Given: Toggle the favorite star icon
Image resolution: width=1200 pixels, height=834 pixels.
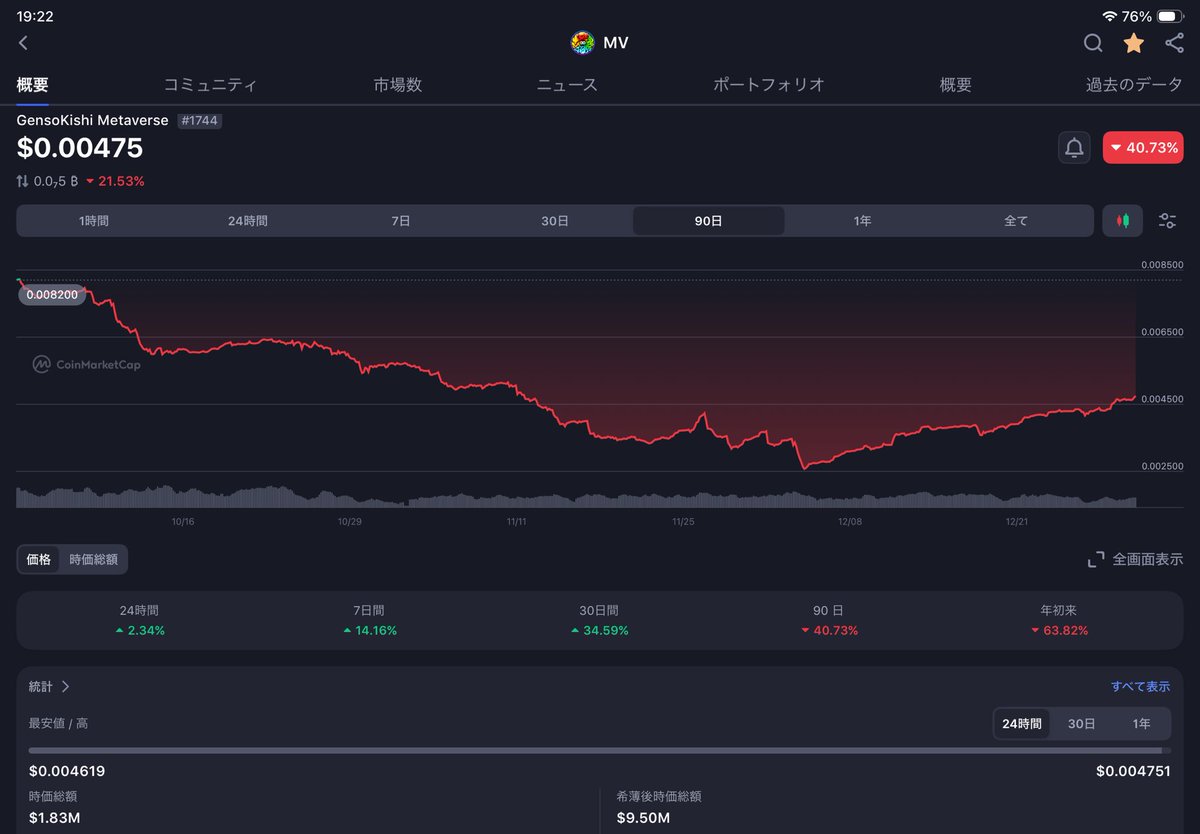Looking at the screenshot, I should click(x=1134, y=43).
